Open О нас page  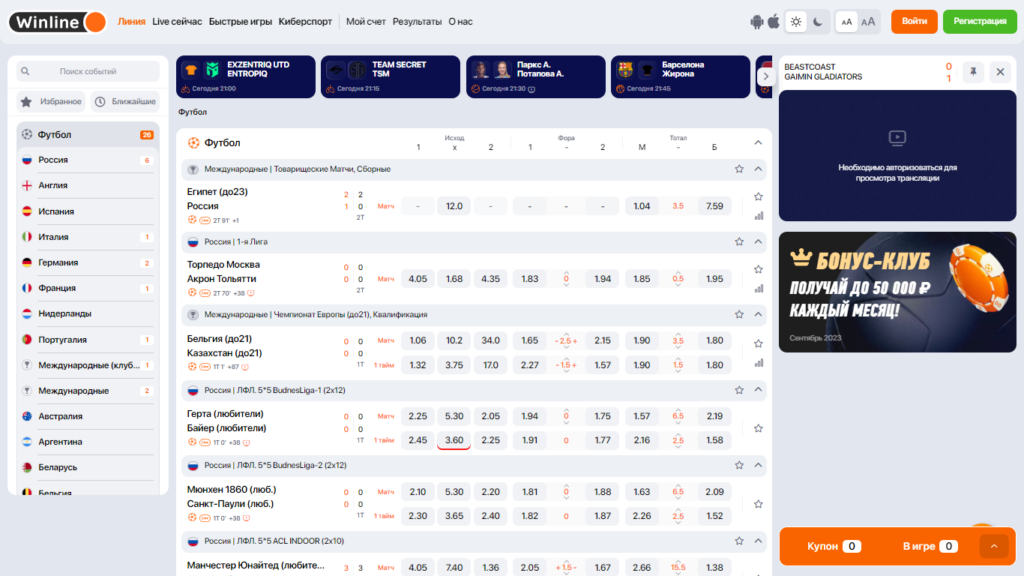460,22
